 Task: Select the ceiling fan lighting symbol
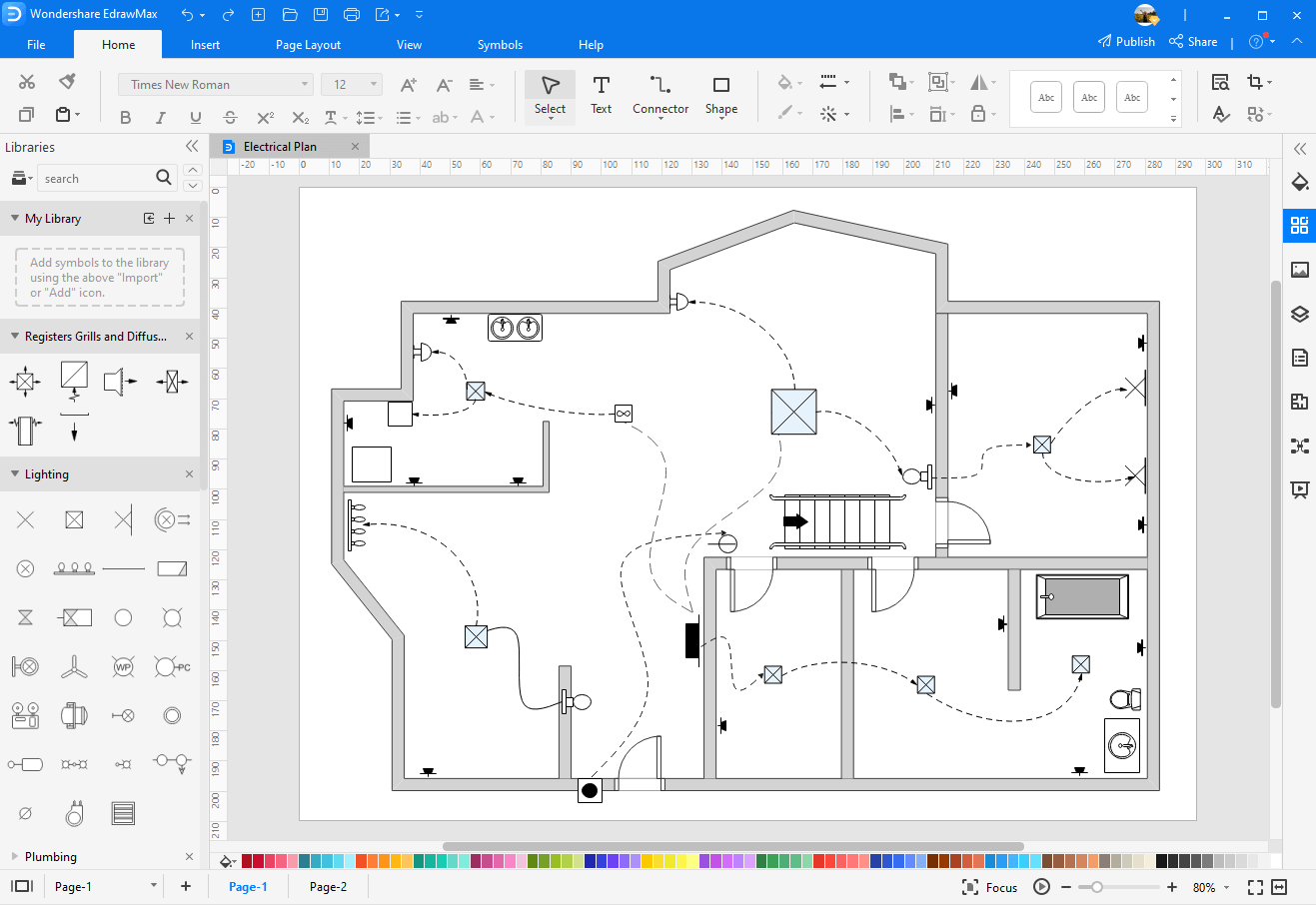[x=74, y=666]
